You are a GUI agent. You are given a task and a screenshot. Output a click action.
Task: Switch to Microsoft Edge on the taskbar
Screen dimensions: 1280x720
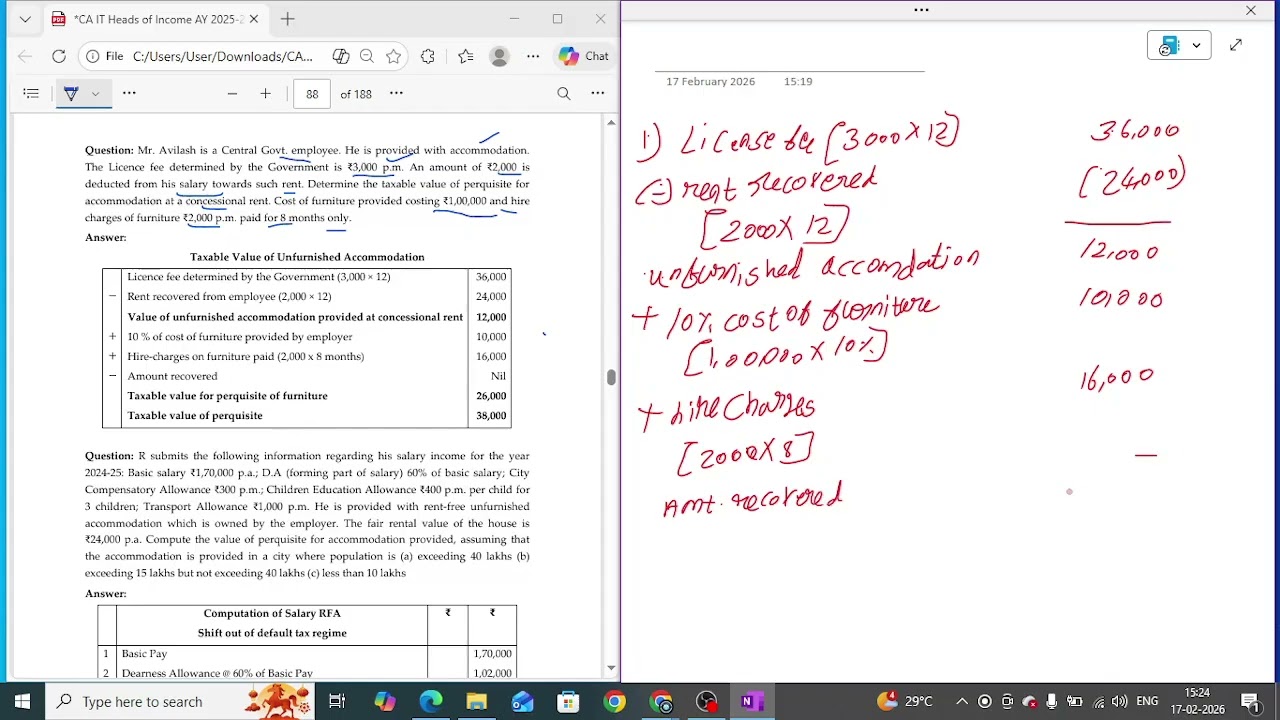point(431,702)
